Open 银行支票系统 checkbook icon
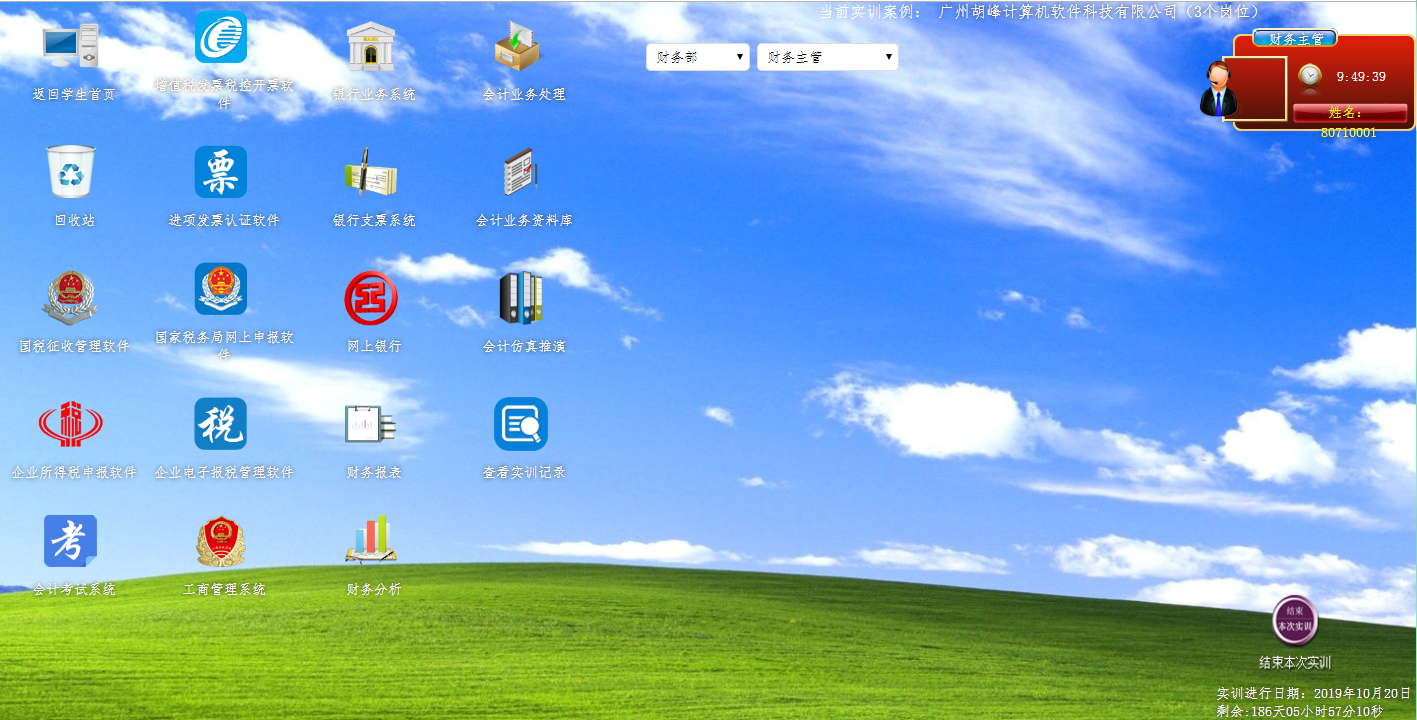The height and width of the screenshot is (720, 1417). 371,173
